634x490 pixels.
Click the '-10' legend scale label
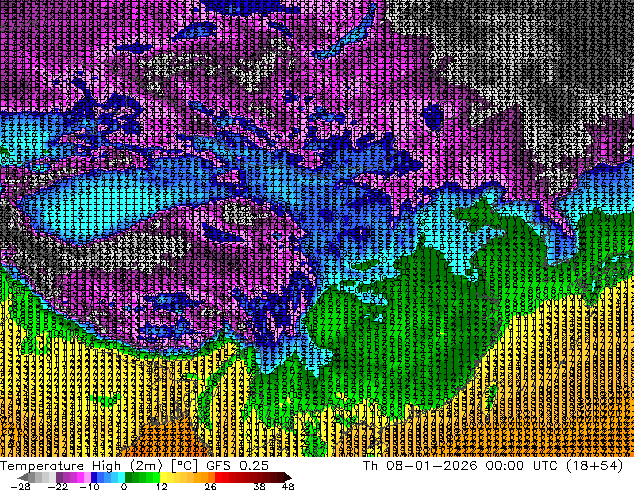click(x=89, y=486)
